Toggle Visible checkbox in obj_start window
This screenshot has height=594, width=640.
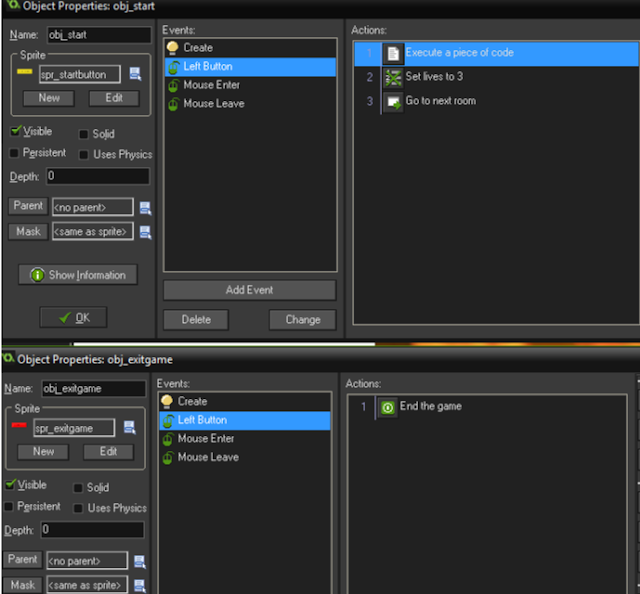pyautogui.click(x=16, y=131)
